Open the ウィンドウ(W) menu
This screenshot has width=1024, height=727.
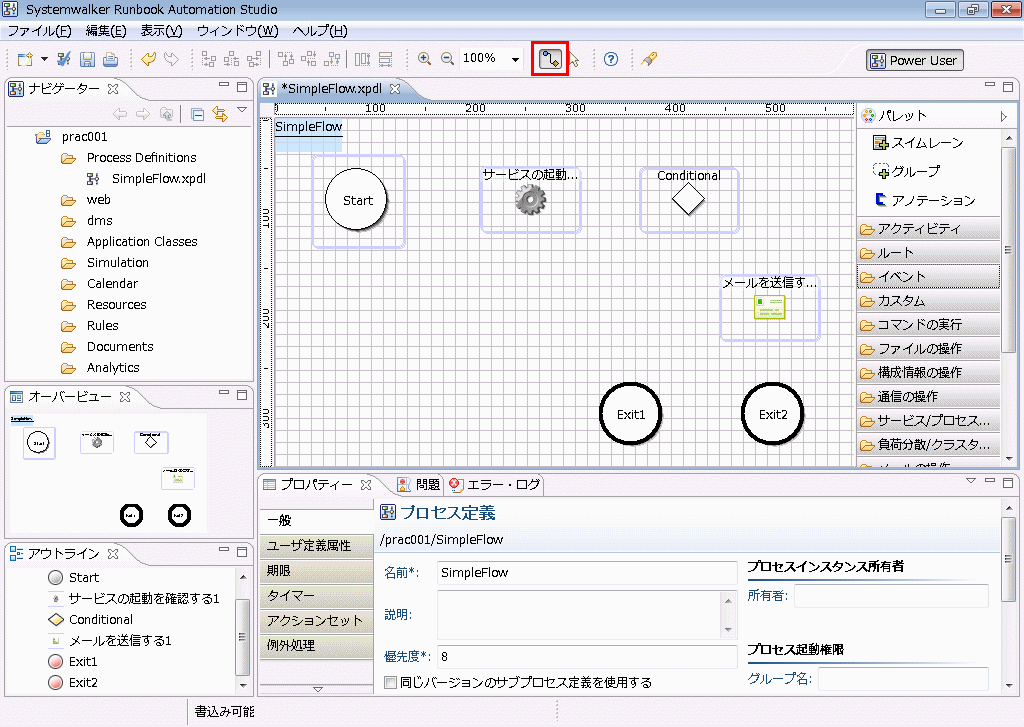coord(237,31)
